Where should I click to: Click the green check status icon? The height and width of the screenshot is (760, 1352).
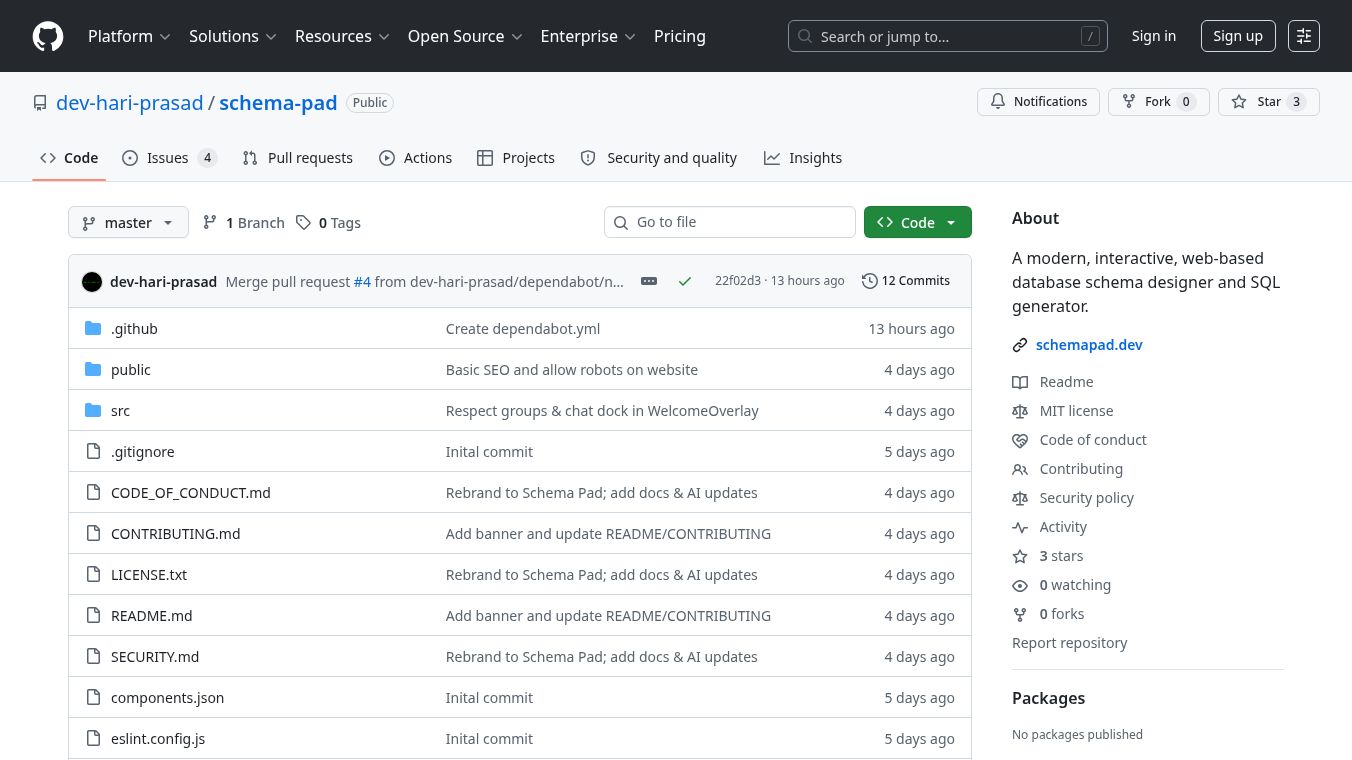685,281
